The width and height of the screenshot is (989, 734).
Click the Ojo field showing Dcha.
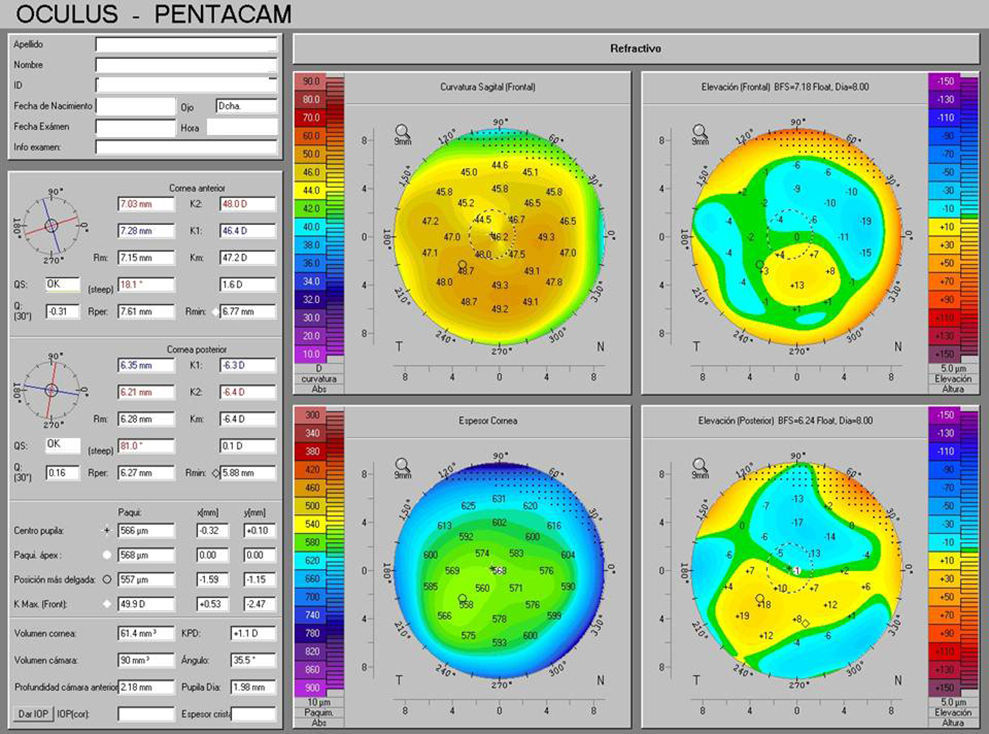(x=245, y=106)
